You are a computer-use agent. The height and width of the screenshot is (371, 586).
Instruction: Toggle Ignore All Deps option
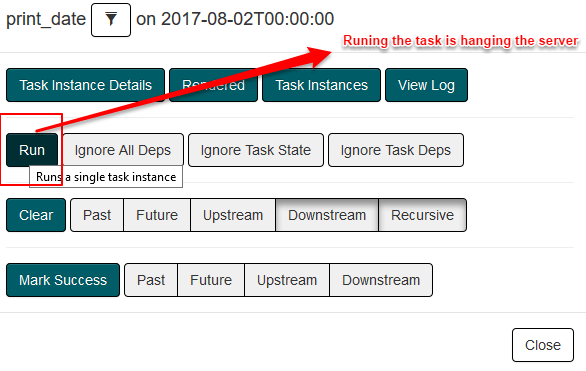123,150
